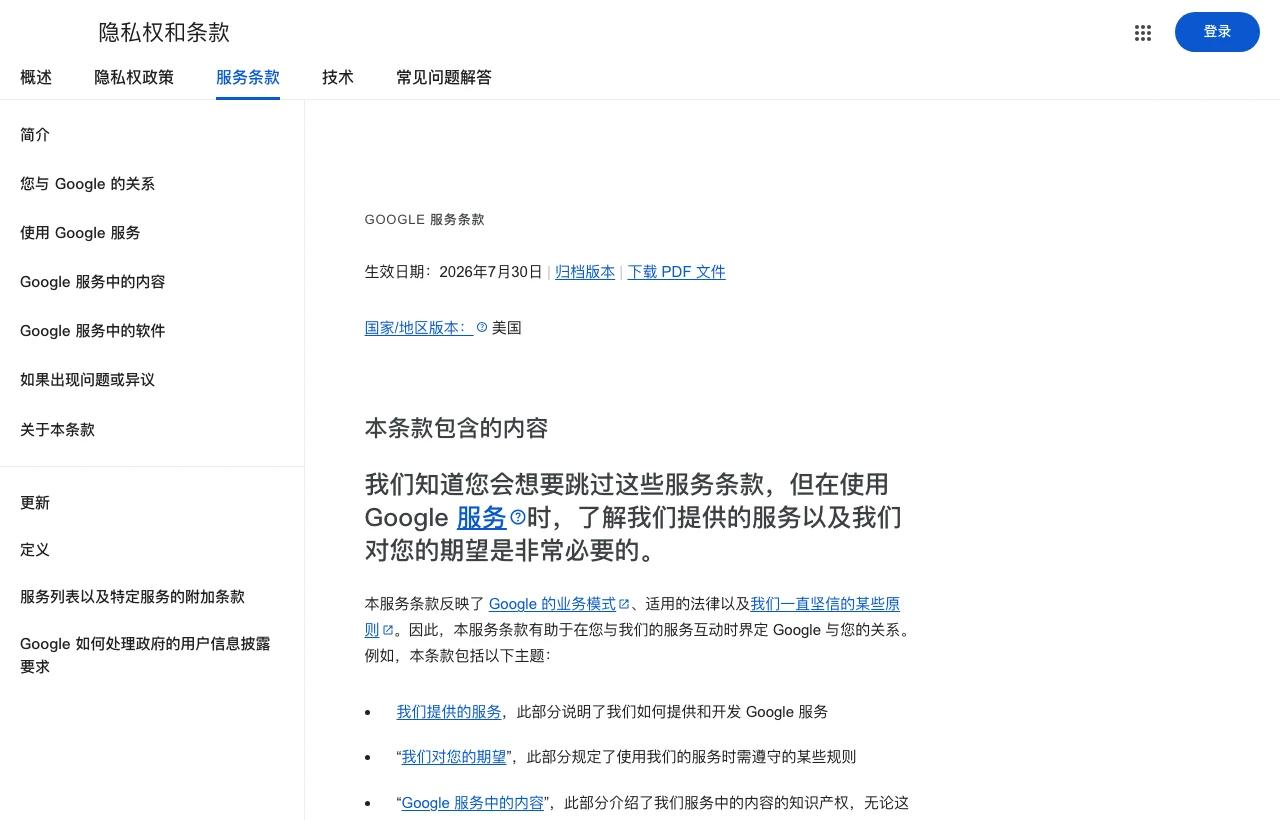Open Google 服务中的软件 in sidebar
The width and height of the screenshot is (1280, 820).
(93, 330)
